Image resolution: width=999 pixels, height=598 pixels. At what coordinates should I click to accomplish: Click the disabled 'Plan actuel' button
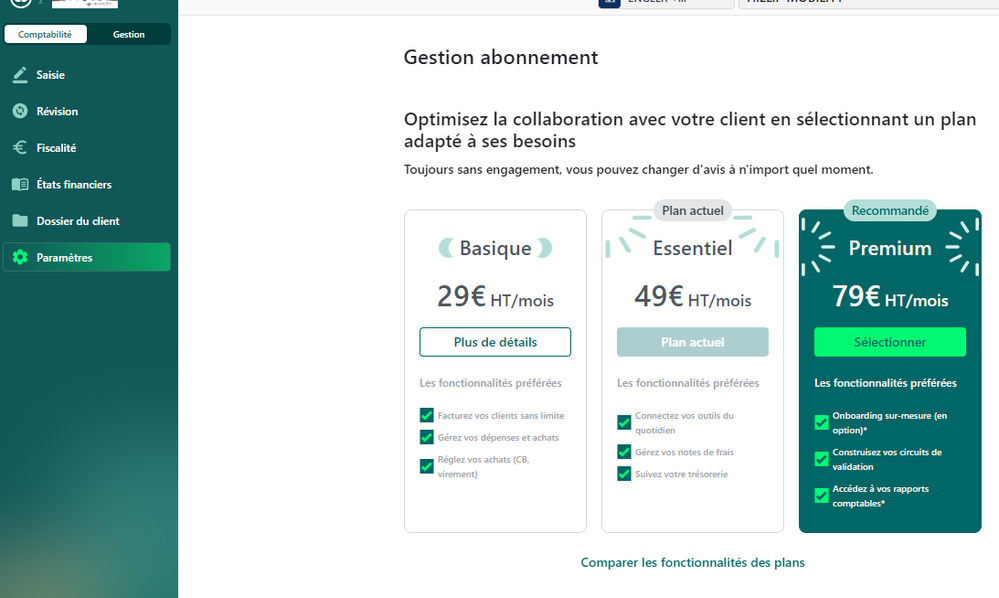click(692, 342)
